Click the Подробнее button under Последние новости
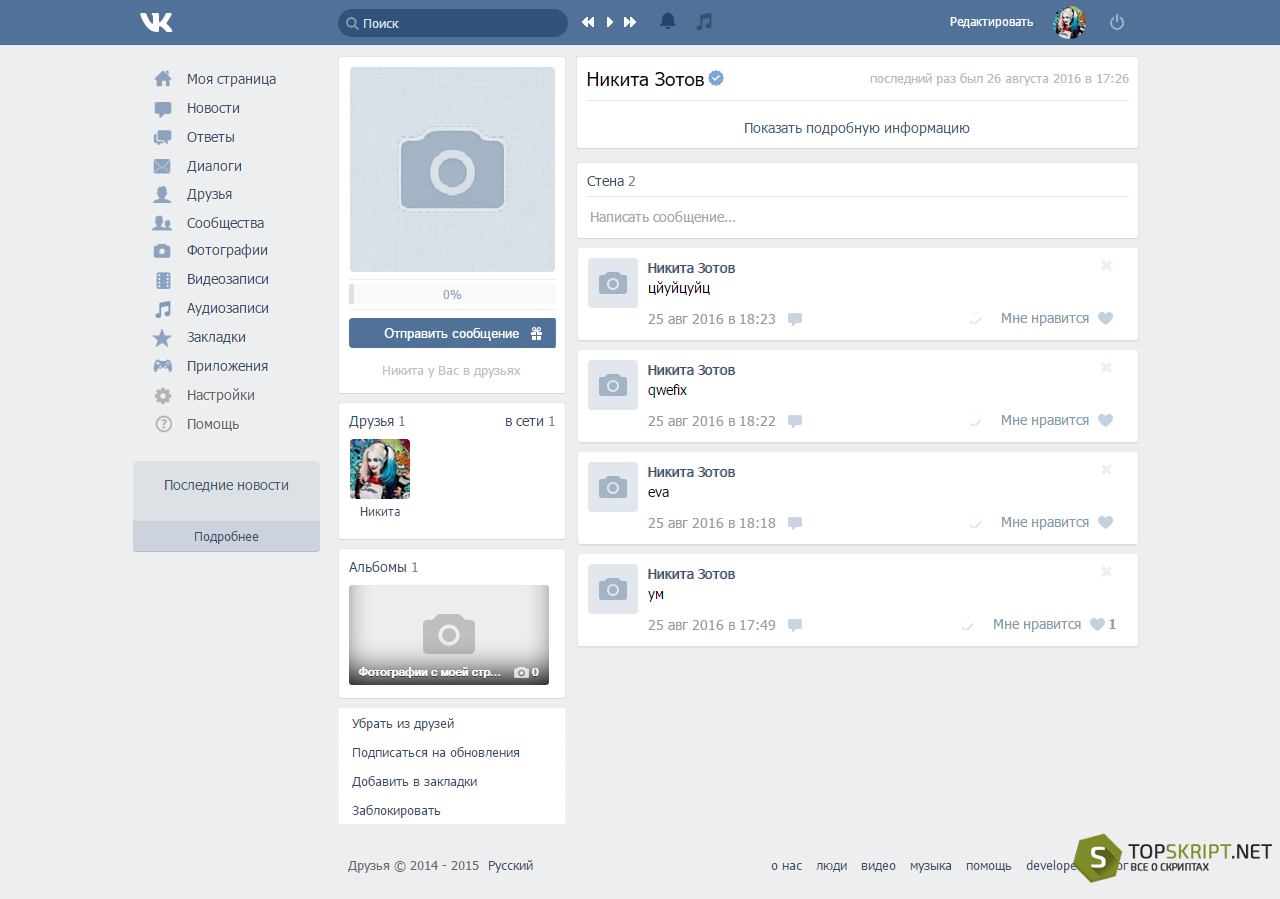This screenshot has height=899, width=1280. [x=226, y=537]
